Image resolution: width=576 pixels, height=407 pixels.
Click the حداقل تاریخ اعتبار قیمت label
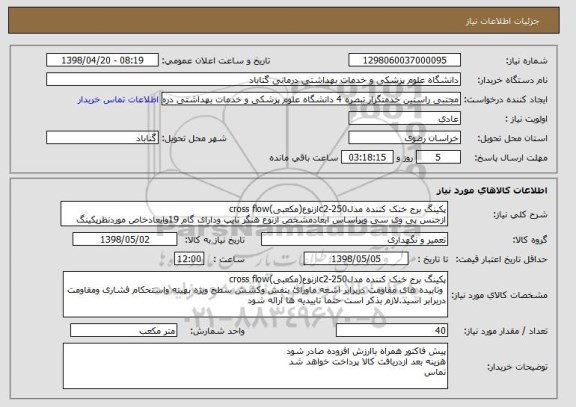(x=501, y=260)
